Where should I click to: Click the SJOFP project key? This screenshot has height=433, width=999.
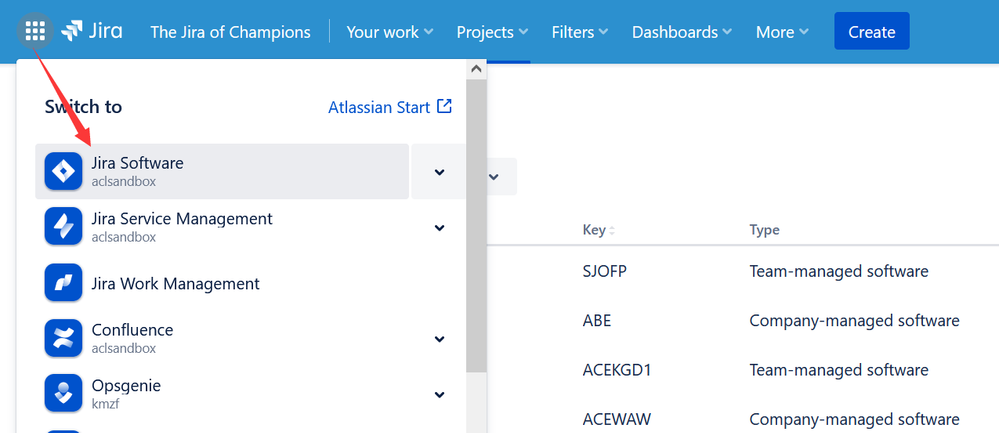click(605, 271)
